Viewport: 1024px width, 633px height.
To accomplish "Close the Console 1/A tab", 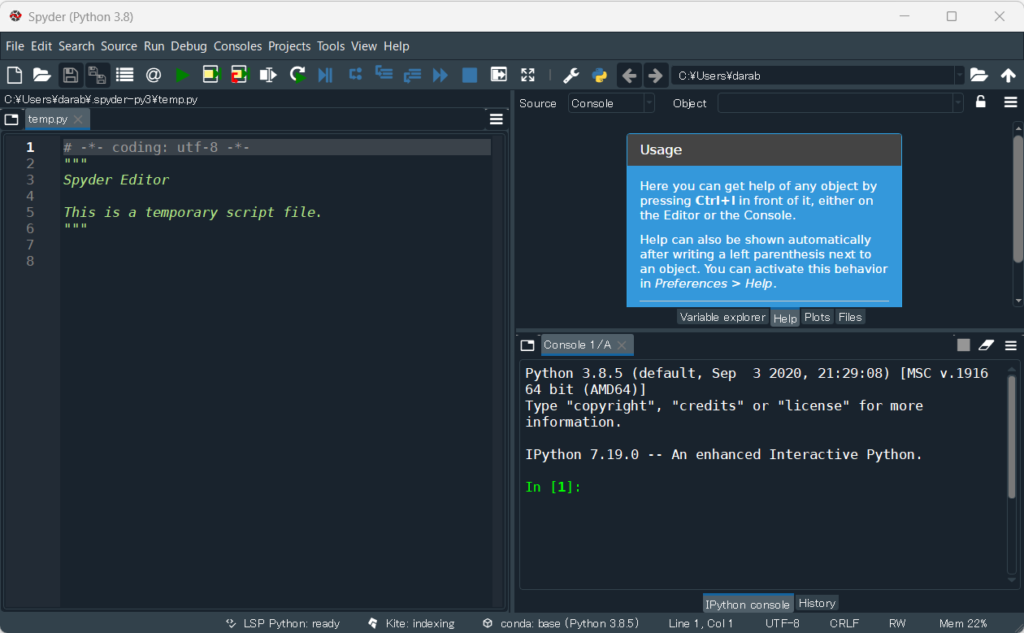I will [622, 345].
